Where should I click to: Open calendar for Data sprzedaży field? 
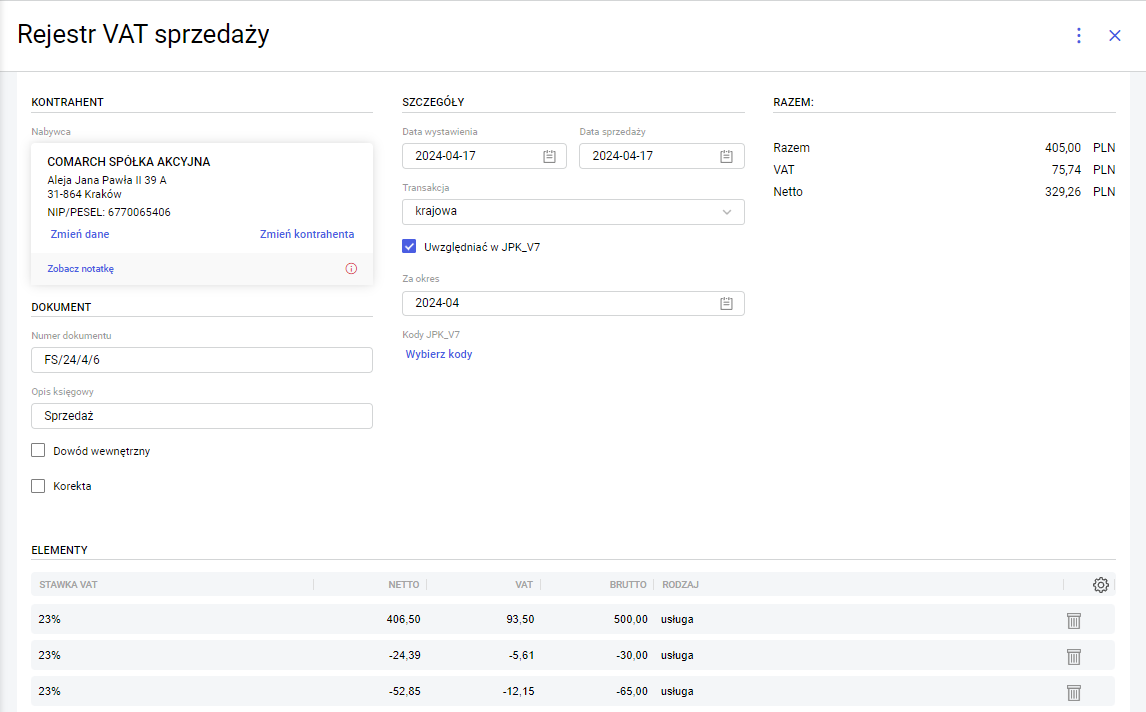(x=727, y=156)
